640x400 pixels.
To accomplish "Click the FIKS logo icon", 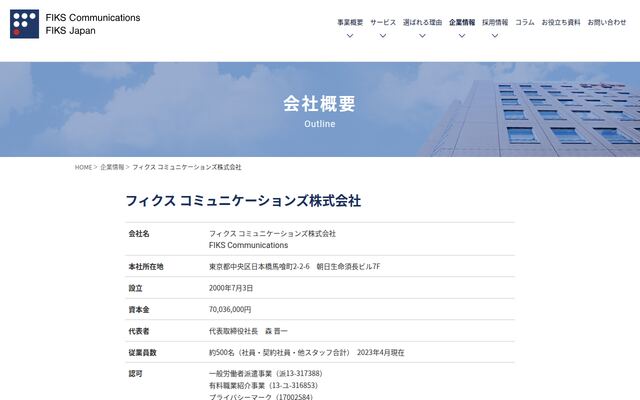I will (x=24, y=24).
